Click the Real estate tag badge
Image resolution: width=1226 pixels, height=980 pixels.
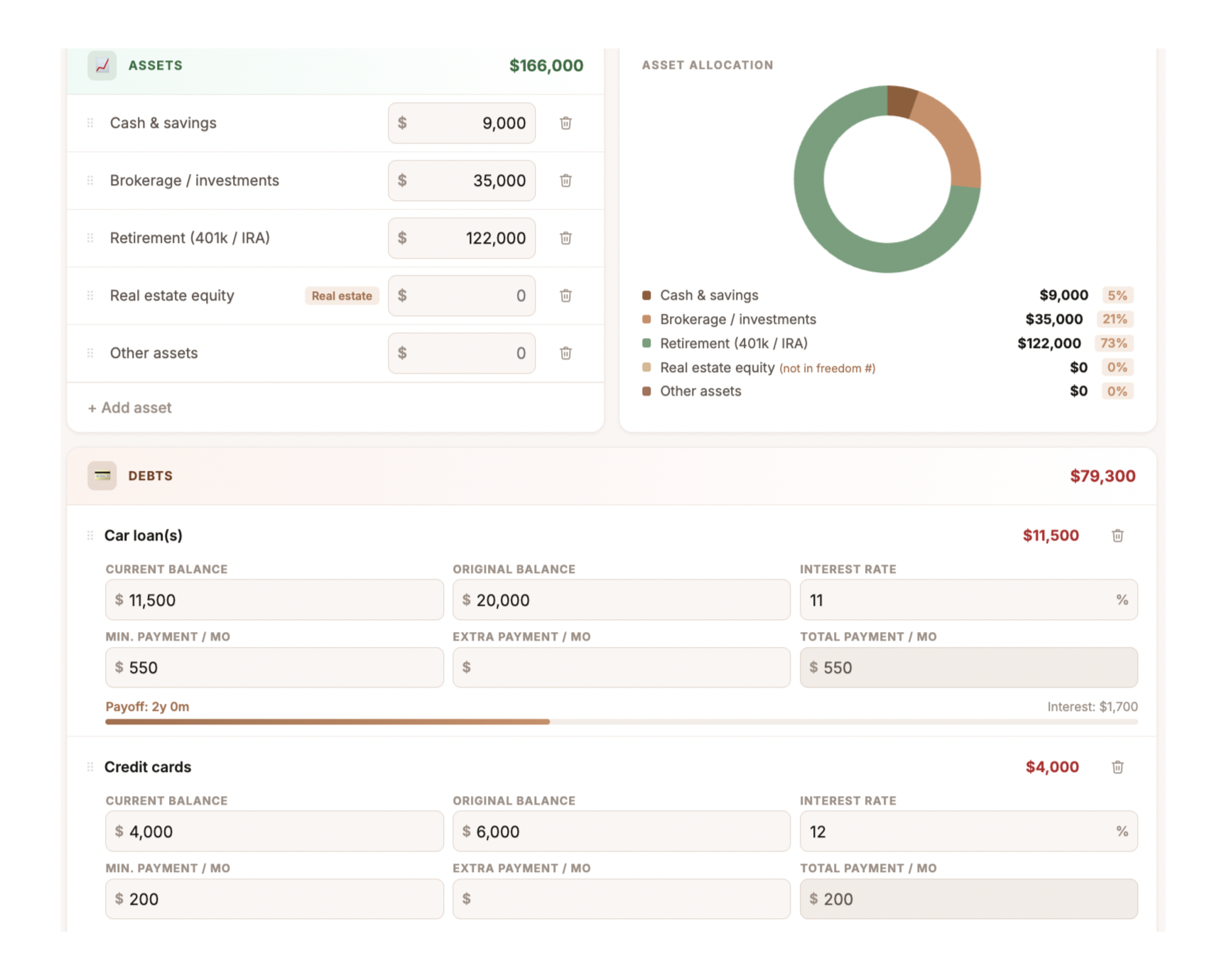click(342, 295)
